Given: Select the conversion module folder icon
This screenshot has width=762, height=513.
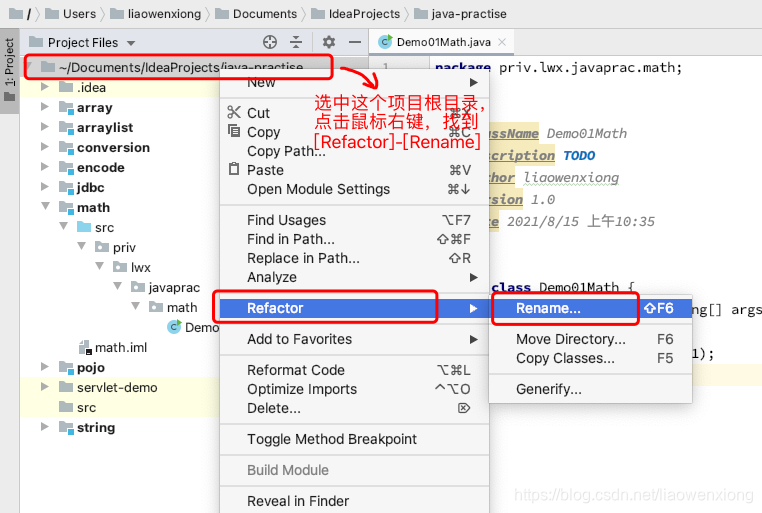Looking at the screenshot, I should [x=66, y=147].
